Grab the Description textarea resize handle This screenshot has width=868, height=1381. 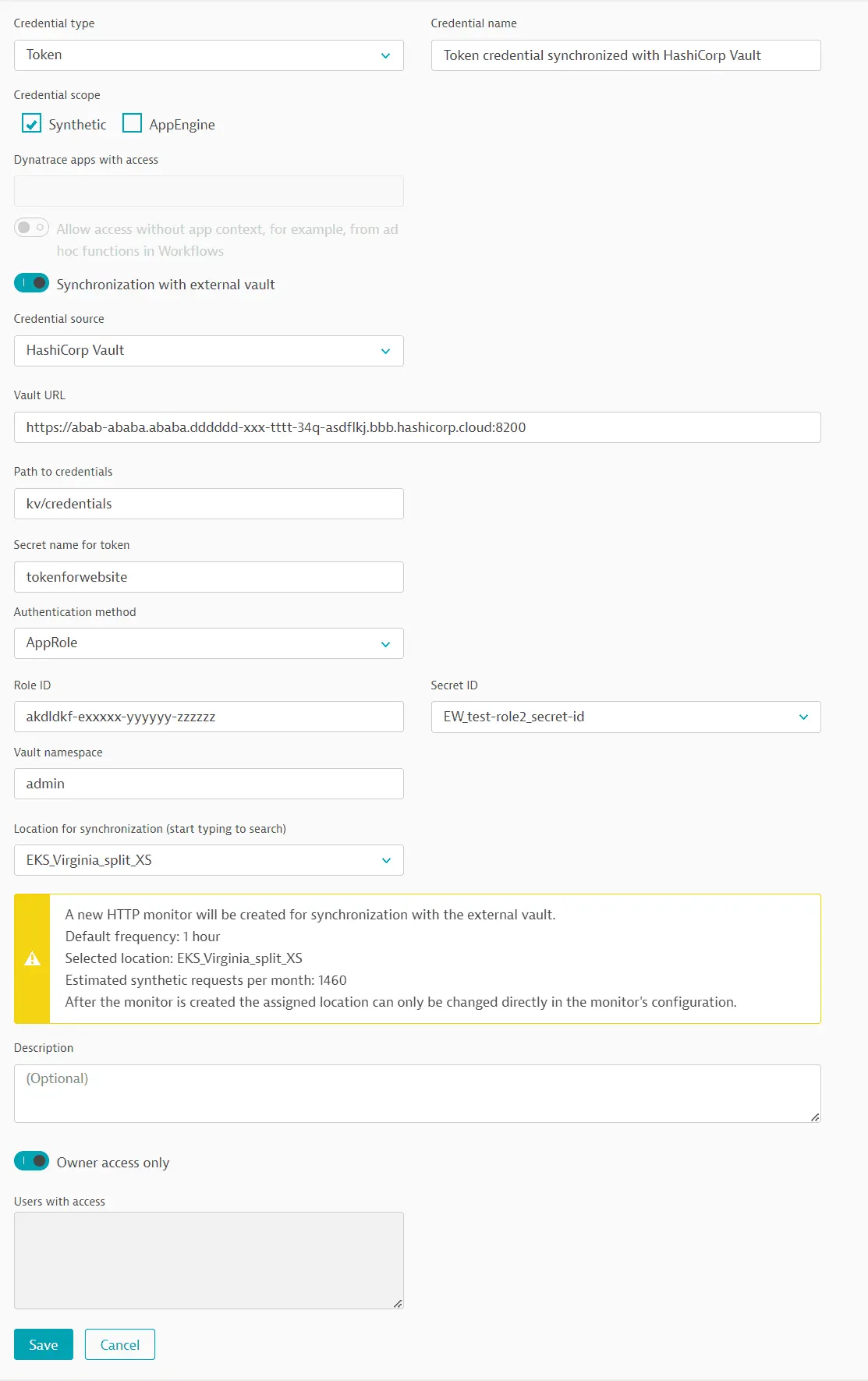click(x=815, y=1117)
